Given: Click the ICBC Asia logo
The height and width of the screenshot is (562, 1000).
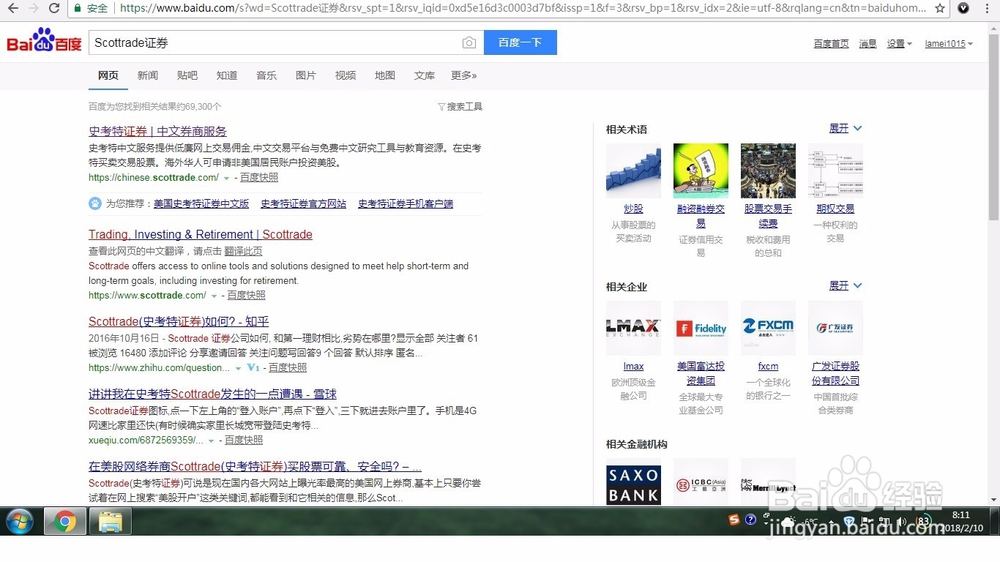Looking at the screenshot, I should coord(700,484).
